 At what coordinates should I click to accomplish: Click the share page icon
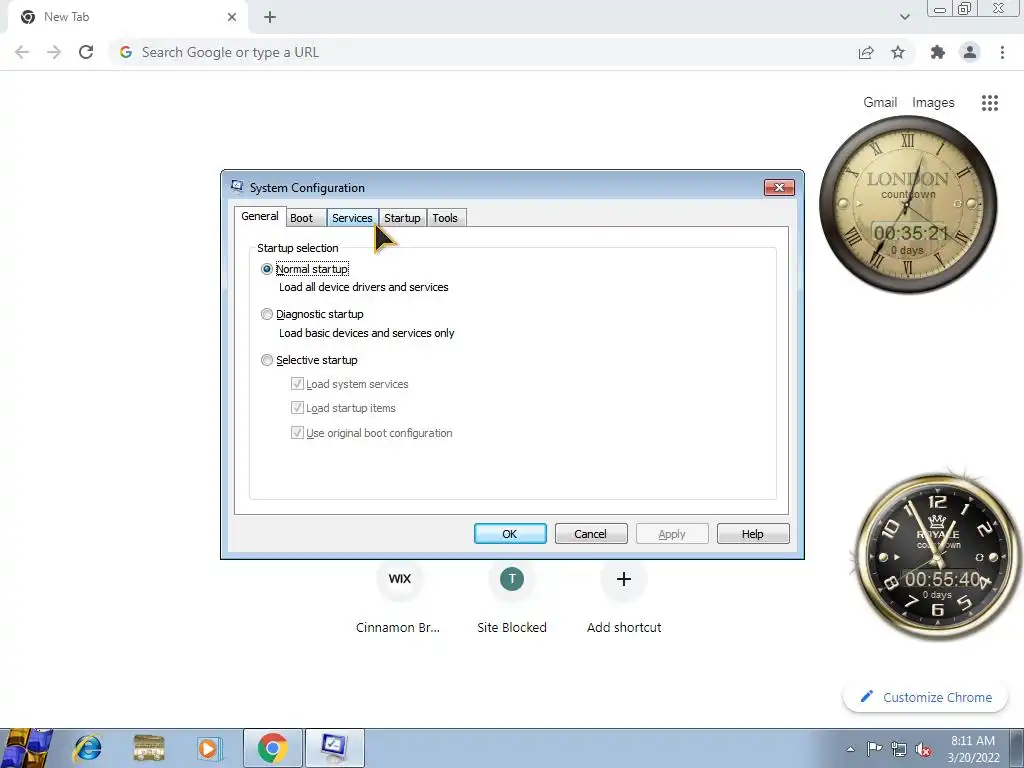click(x=866, y=53)
